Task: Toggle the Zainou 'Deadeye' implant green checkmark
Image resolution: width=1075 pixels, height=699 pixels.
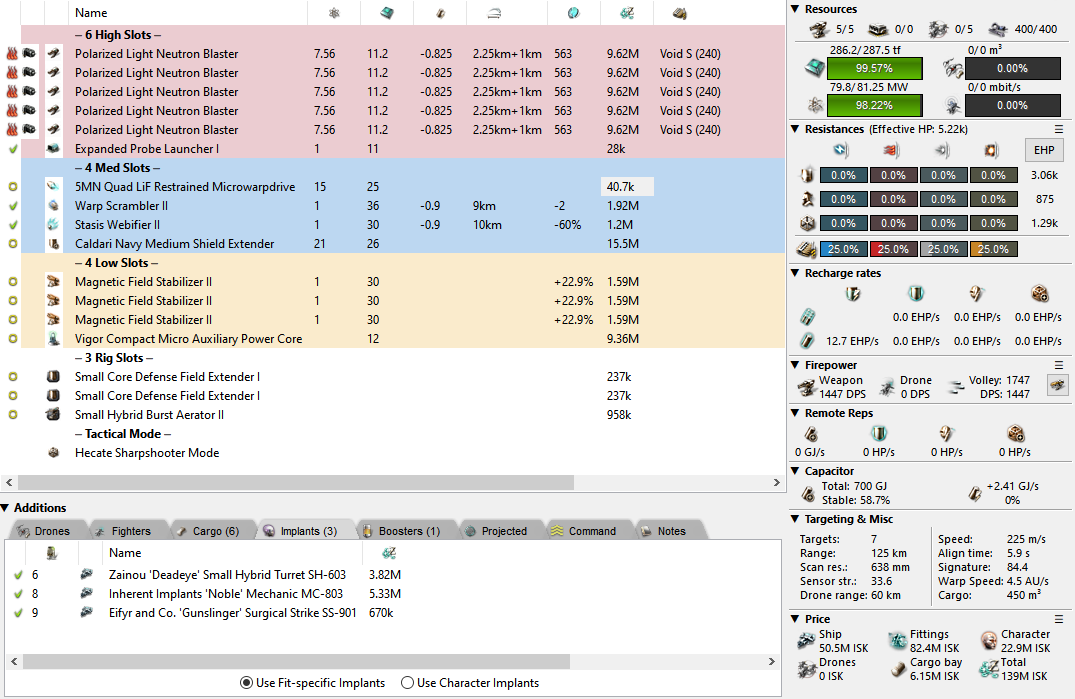Action: coord(18,575)
